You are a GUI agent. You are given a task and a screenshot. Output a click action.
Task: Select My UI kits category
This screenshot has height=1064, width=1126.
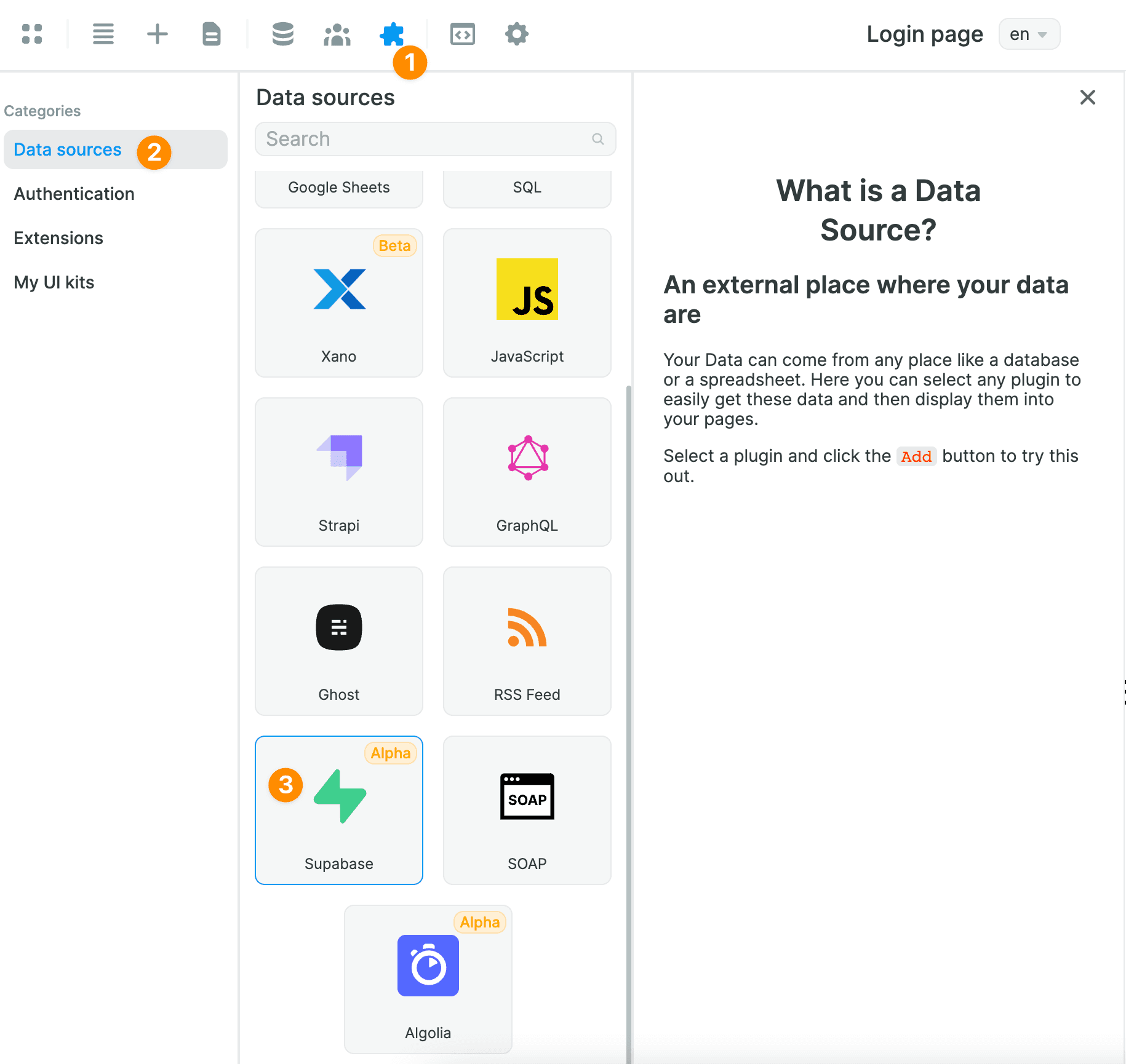(54, 282)
